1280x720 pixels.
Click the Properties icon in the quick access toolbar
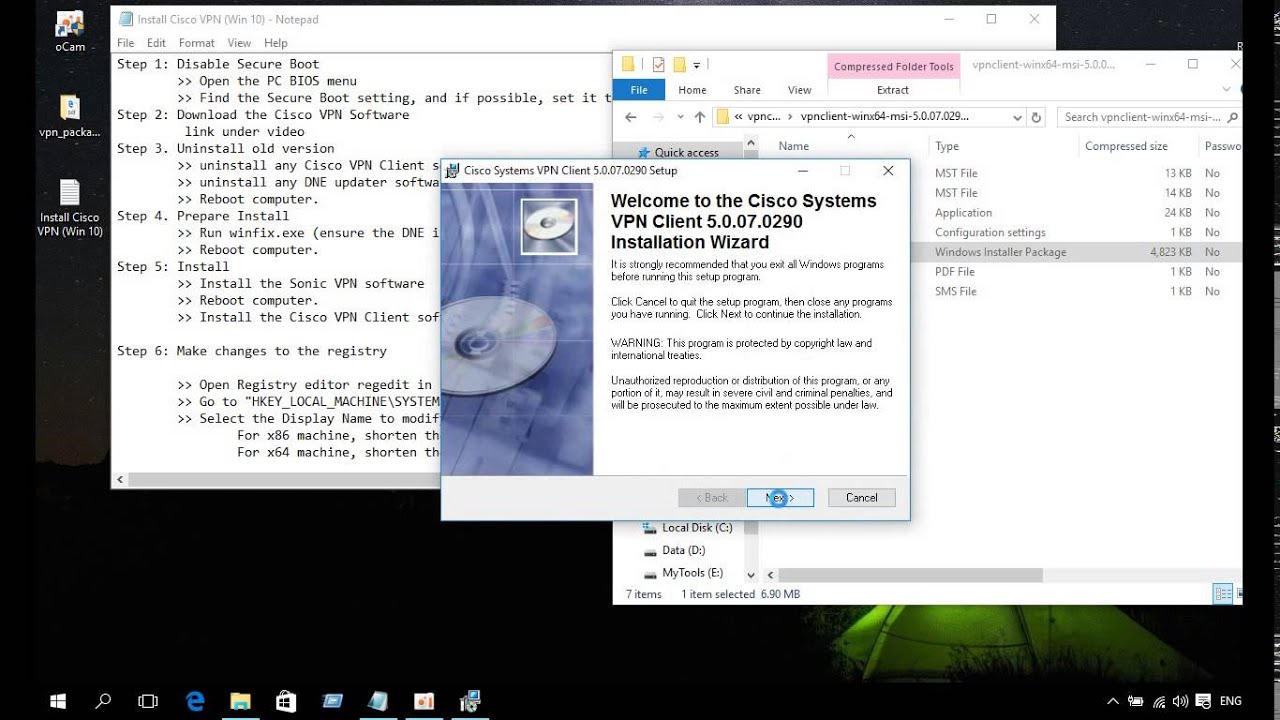tap(658, 64)
